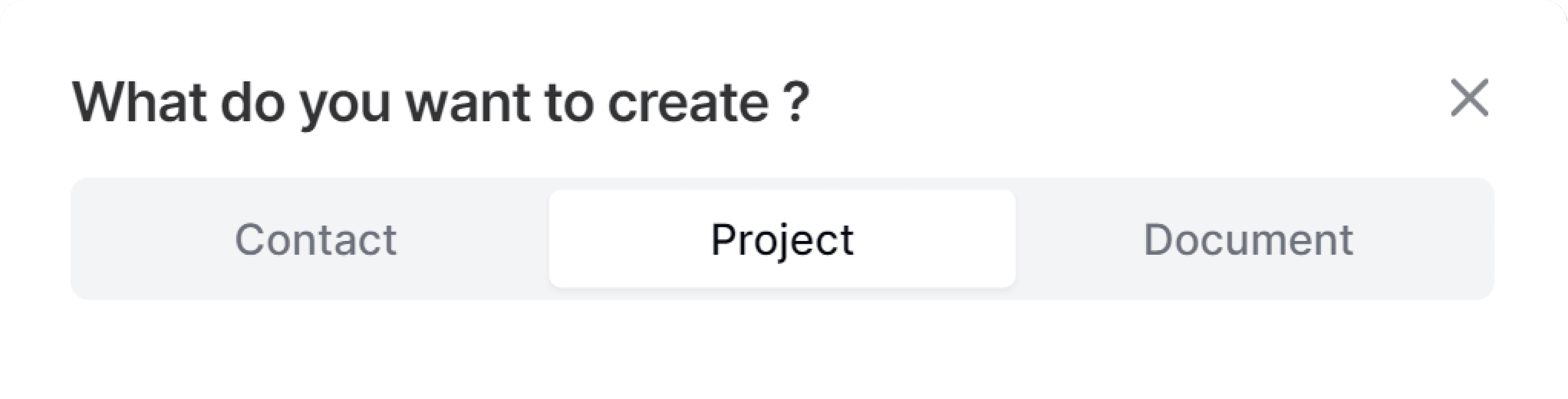This screenshot has width=1568, height=399.
Task: Pick Contact in the segmented control
Action: coord(315,239)
